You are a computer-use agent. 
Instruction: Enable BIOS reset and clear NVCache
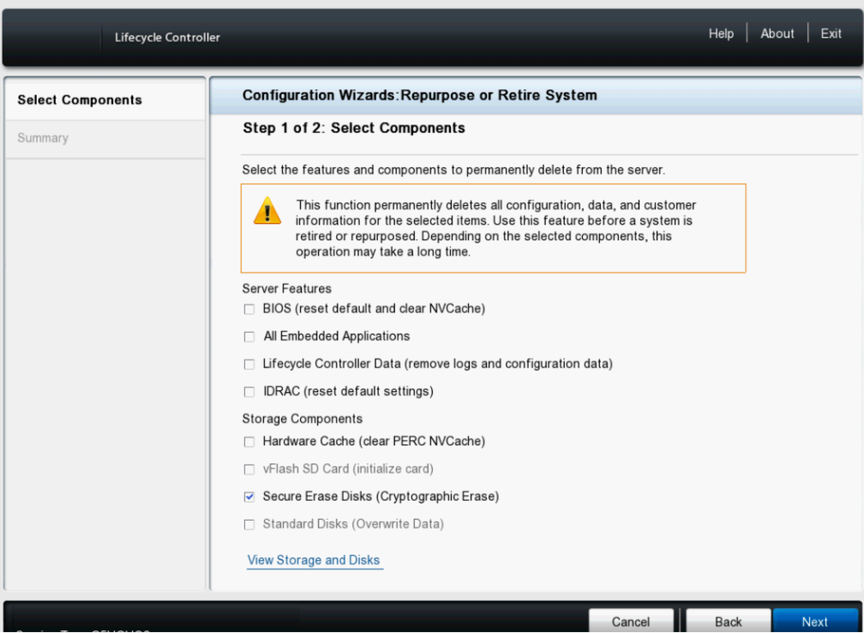[249, 309]
